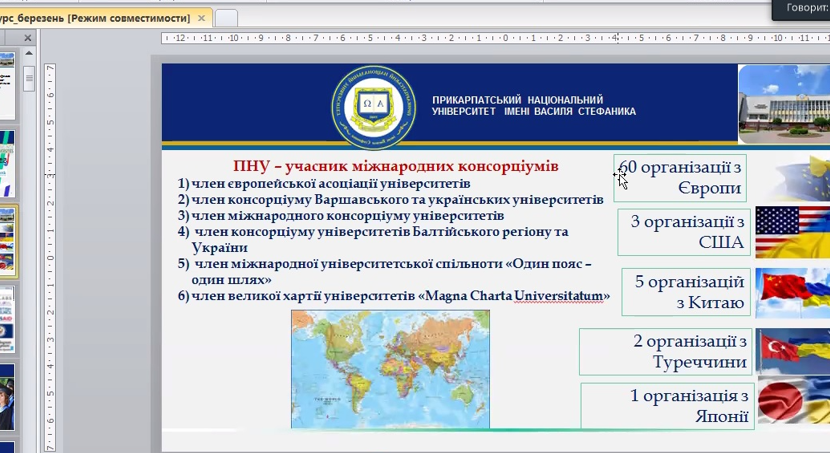Select the university building photo
830x453 pixels.
tap(783, 105)
